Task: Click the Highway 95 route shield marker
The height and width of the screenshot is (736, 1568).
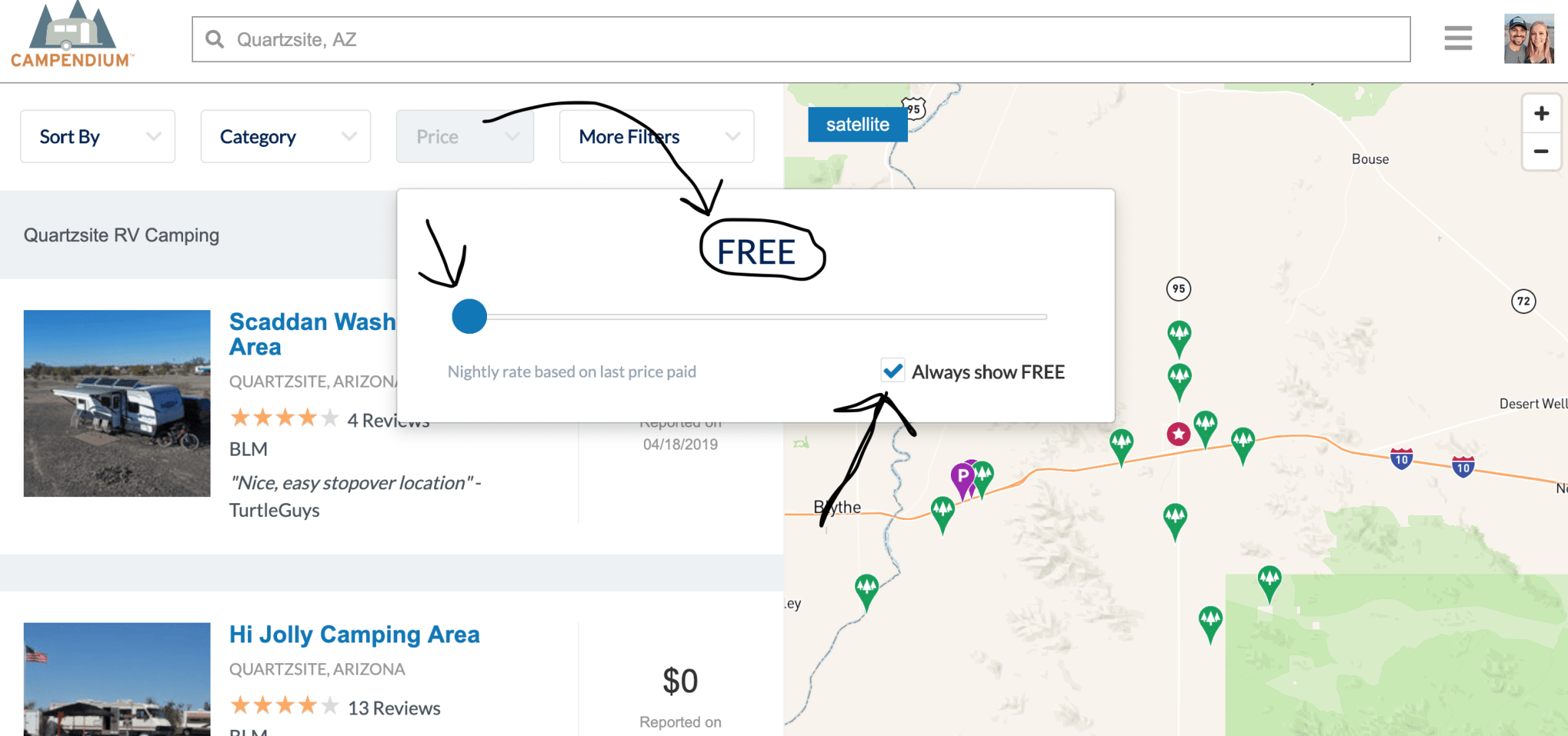Action: coord(1179,289)
